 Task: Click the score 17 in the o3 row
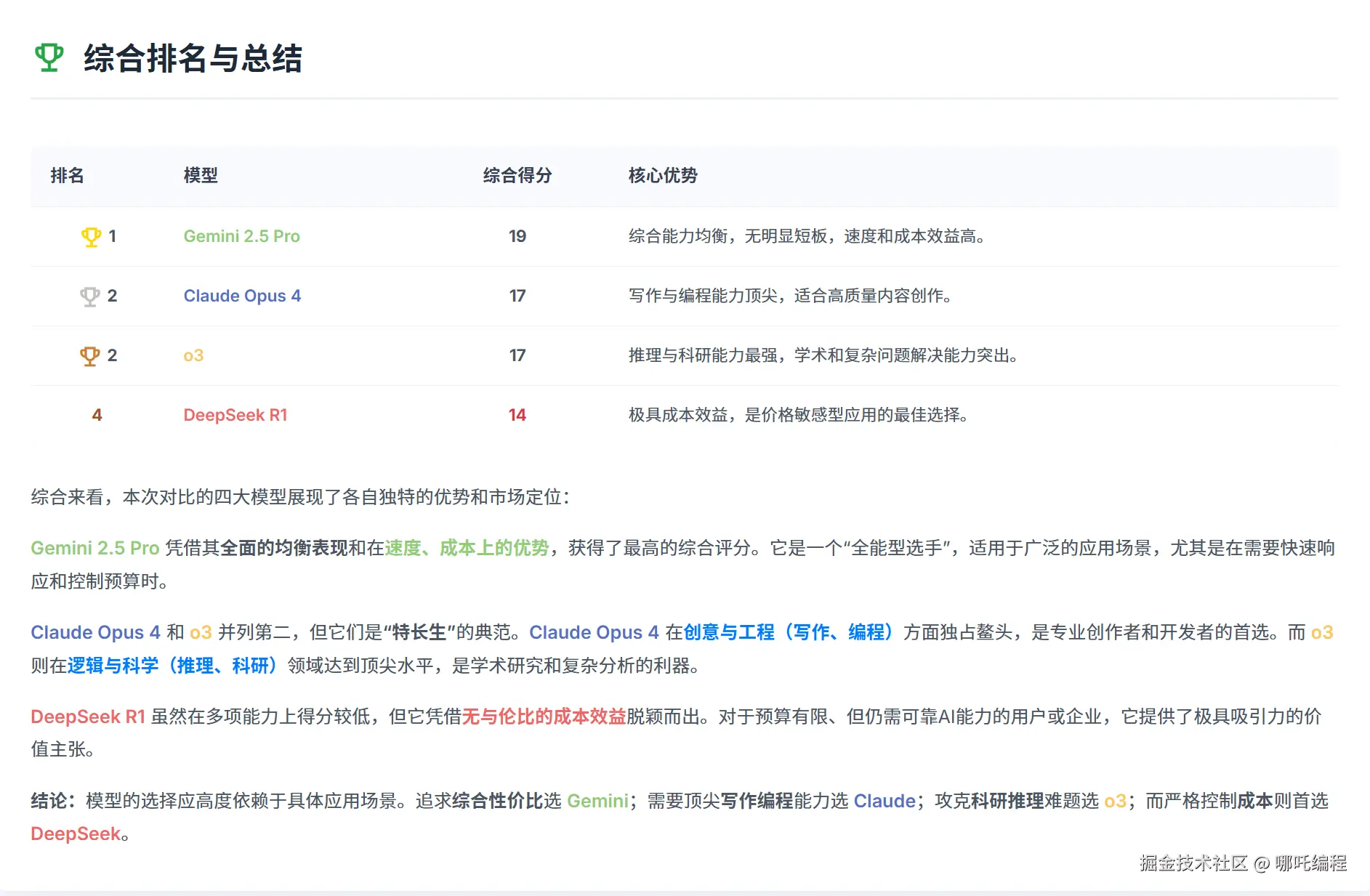(517, 355)
